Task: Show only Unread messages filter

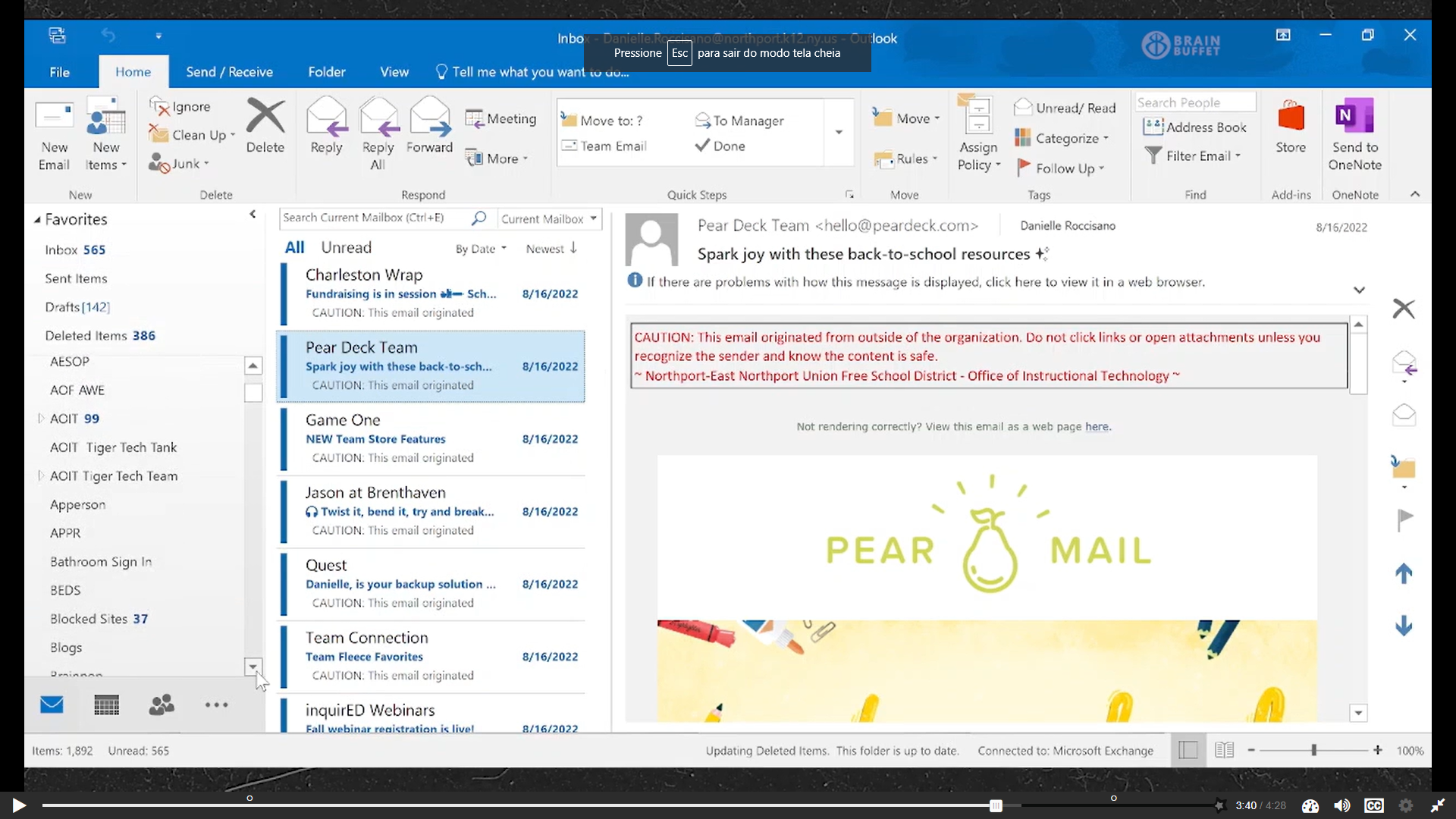Action: coord(346,247)
